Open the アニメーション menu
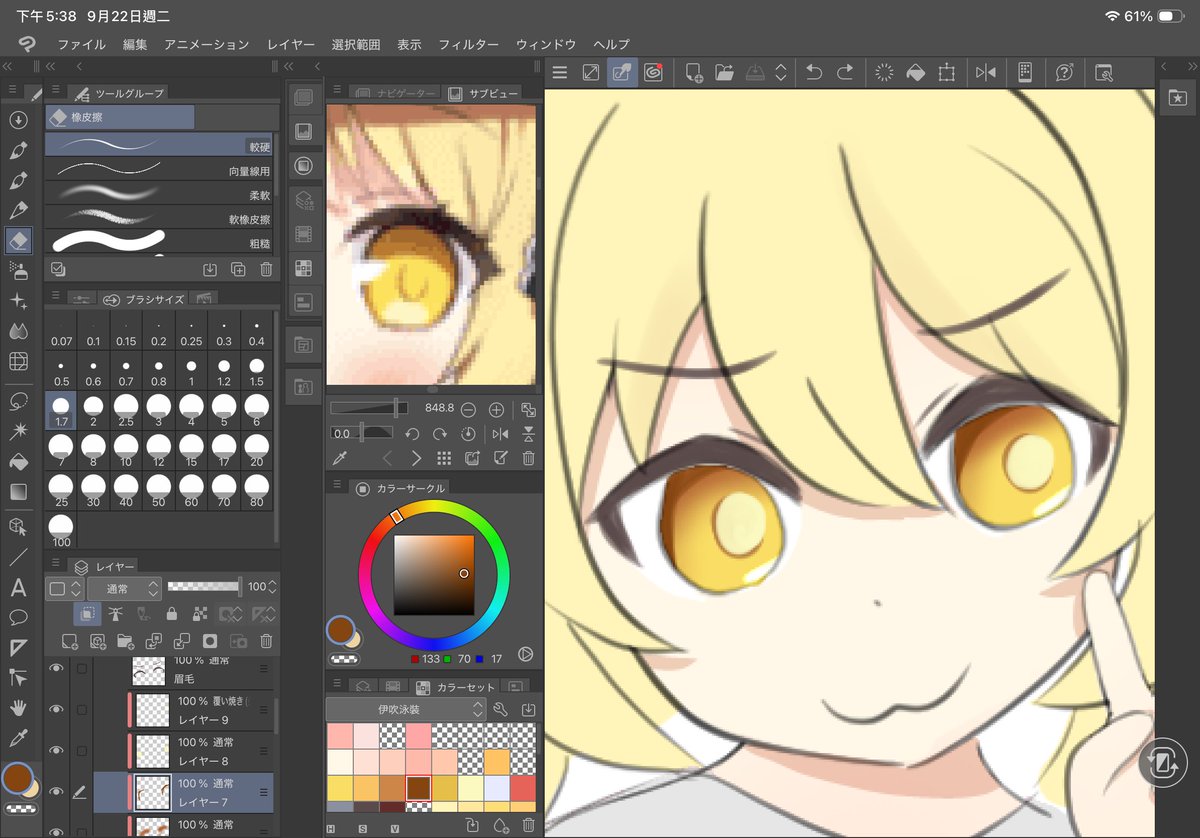This screenshot has height=838, width=1200. (x=206, y=45)
